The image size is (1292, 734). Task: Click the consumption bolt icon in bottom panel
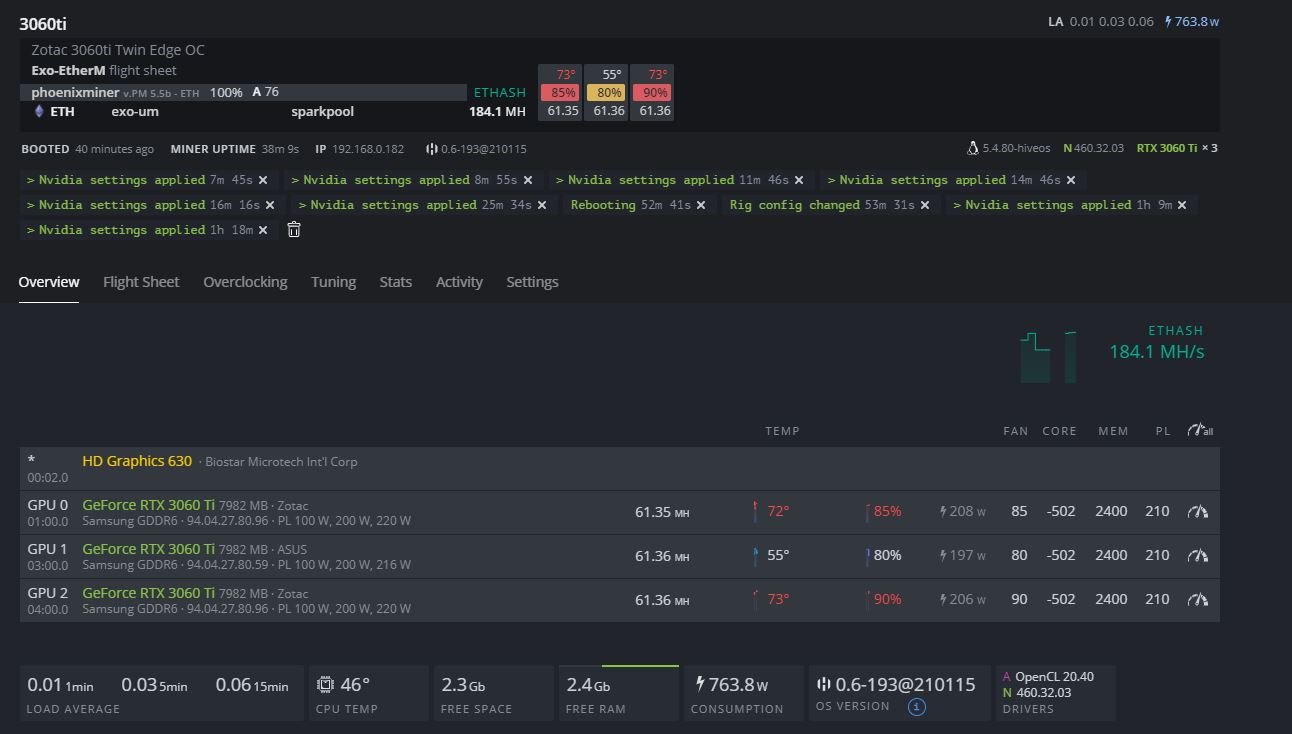[700, 685]
